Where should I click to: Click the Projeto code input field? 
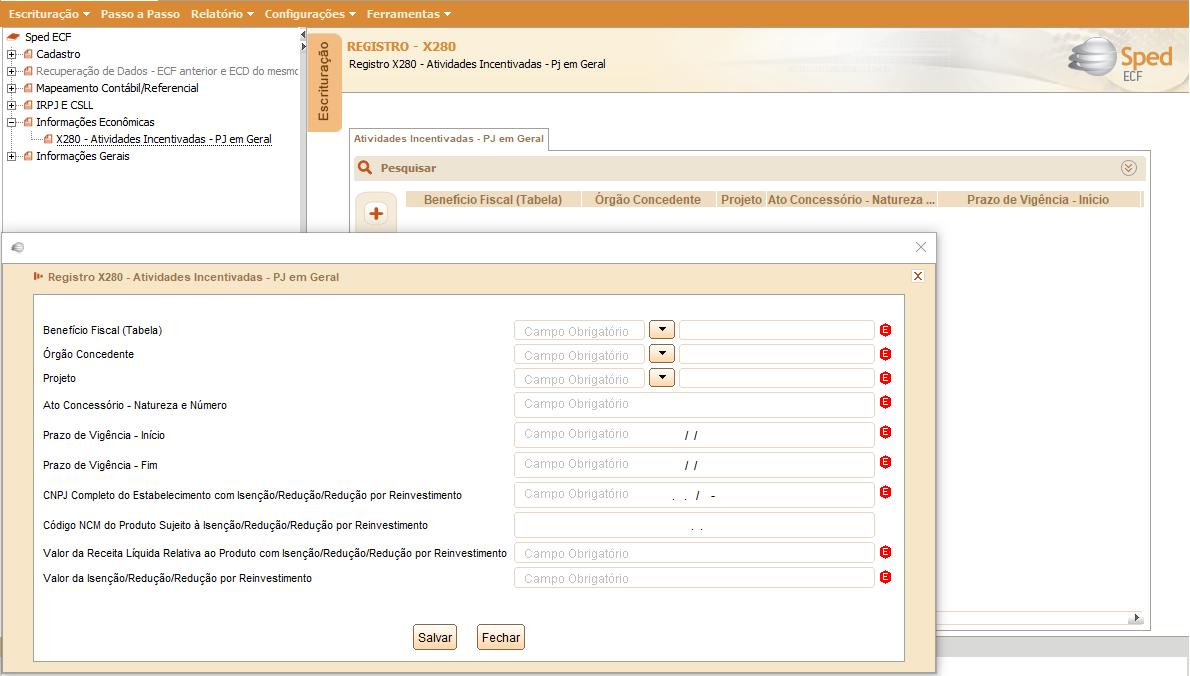coord(579,379)
